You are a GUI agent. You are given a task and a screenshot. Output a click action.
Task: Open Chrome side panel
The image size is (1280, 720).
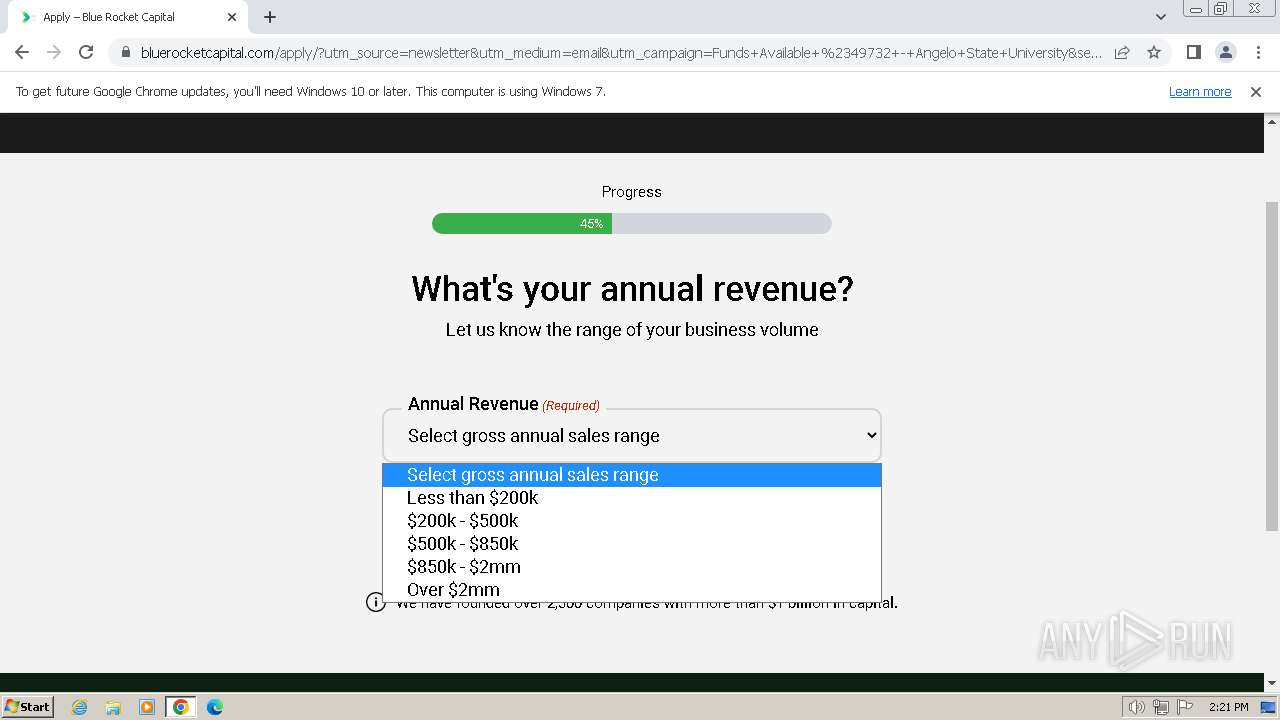[1193, 52]
